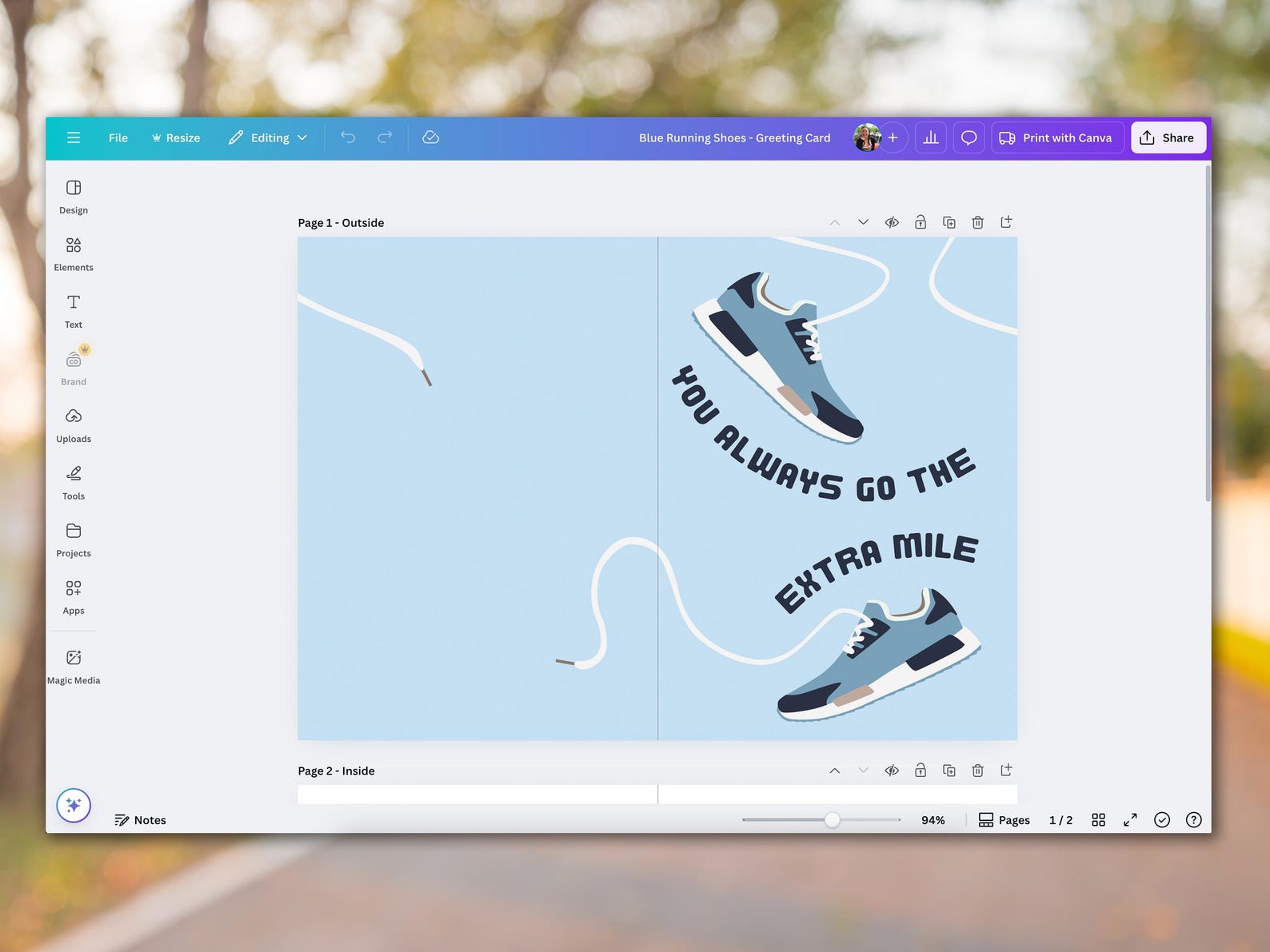Toggle fullscreen presentation mode
Image resolution: width=1270 pixels, height=952 pixels.
click(1130, 820)
